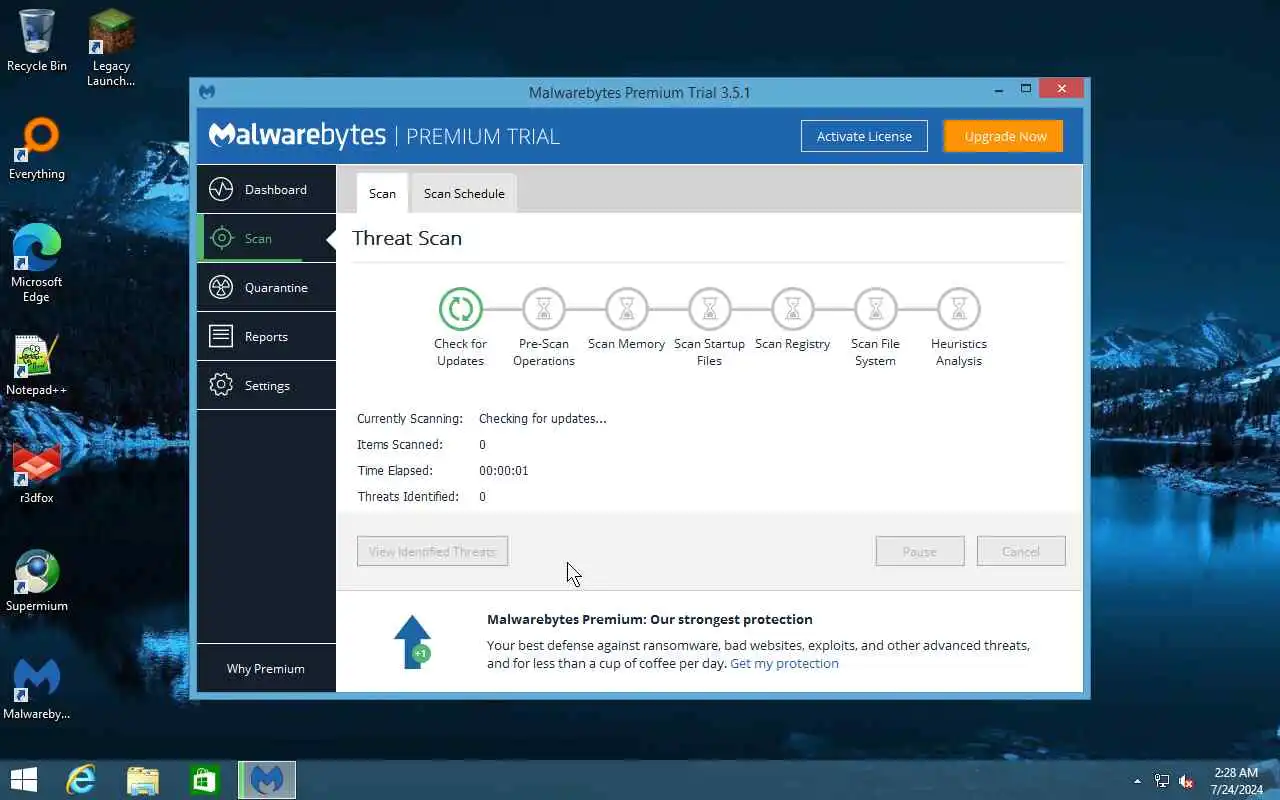Open File Explorer from the taskbar

(143, 780)
